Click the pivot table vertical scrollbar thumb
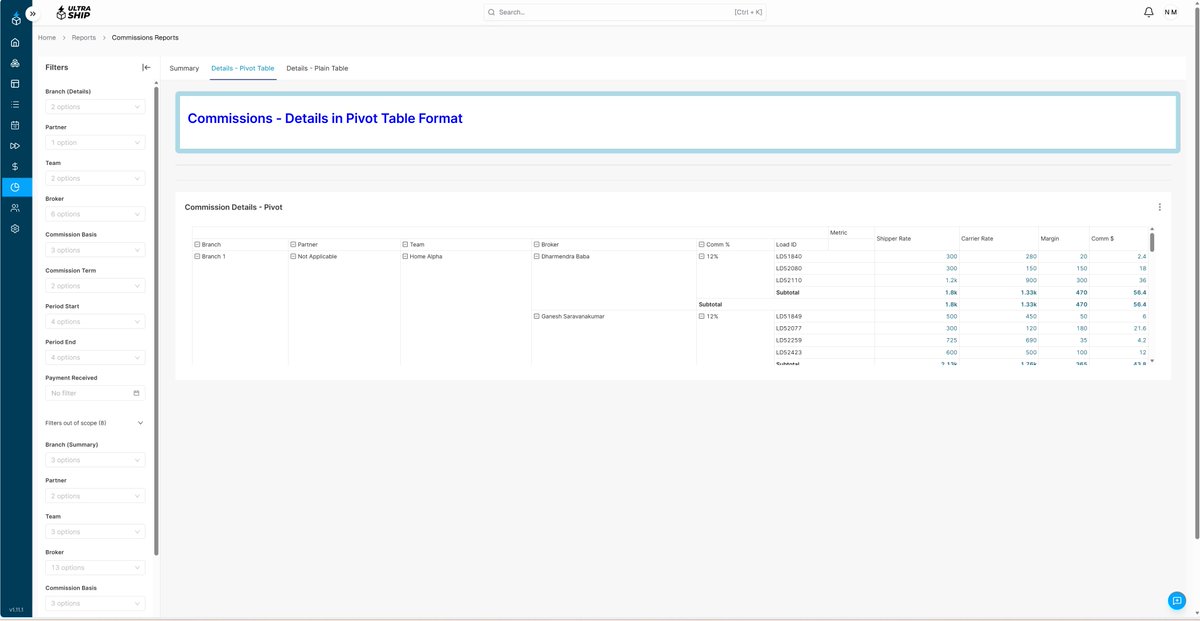The height and width of the screenshot is (621, 1200). point(1152,241)
